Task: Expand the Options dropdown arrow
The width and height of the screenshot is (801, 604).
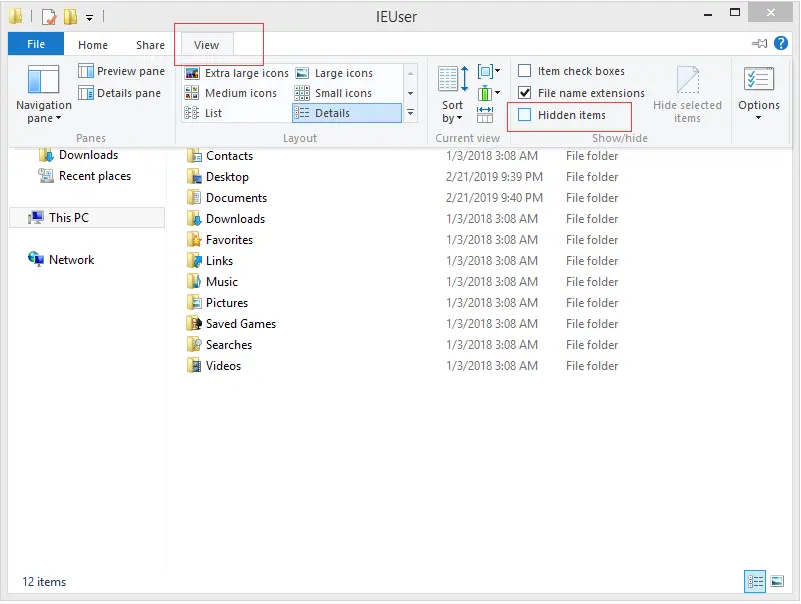Action: [759, 118]
